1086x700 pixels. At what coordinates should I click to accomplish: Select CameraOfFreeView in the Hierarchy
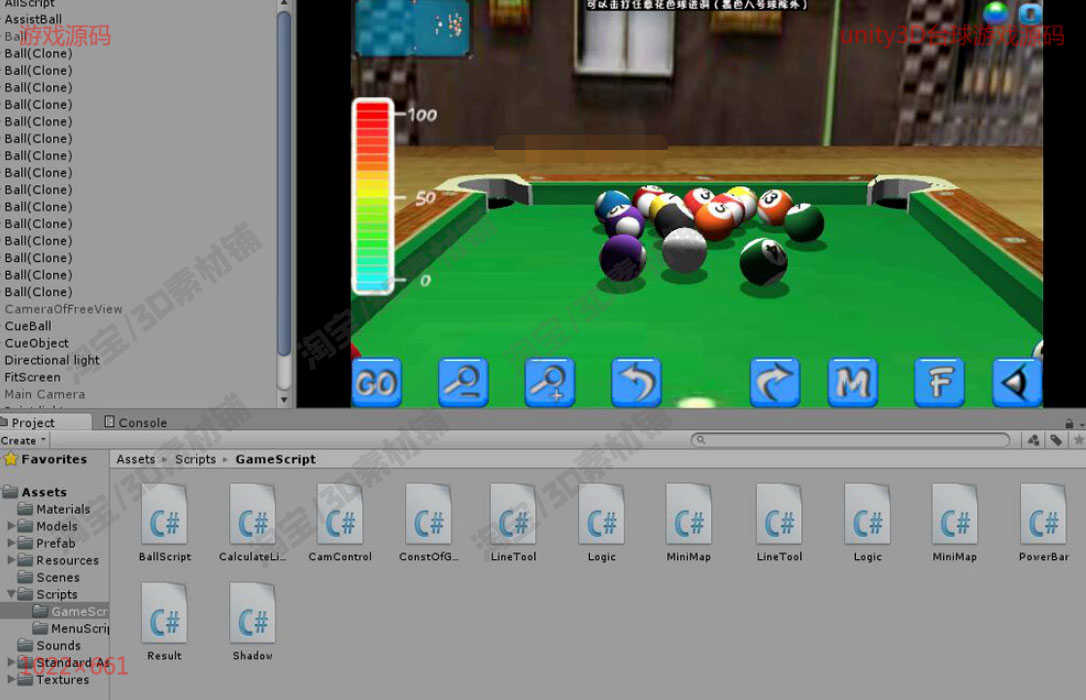(64, 309)
